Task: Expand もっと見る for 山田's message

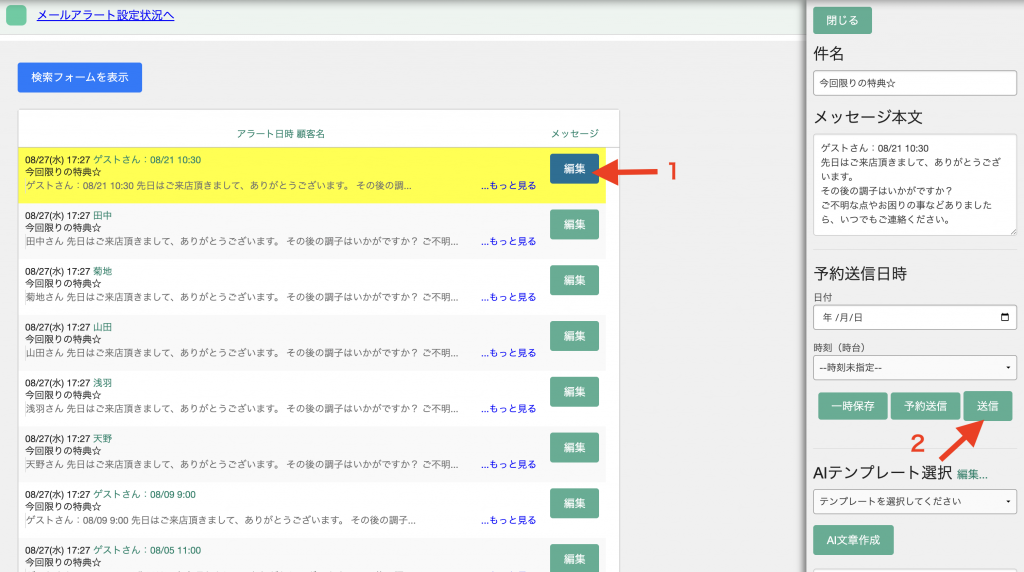Action: 508,353
